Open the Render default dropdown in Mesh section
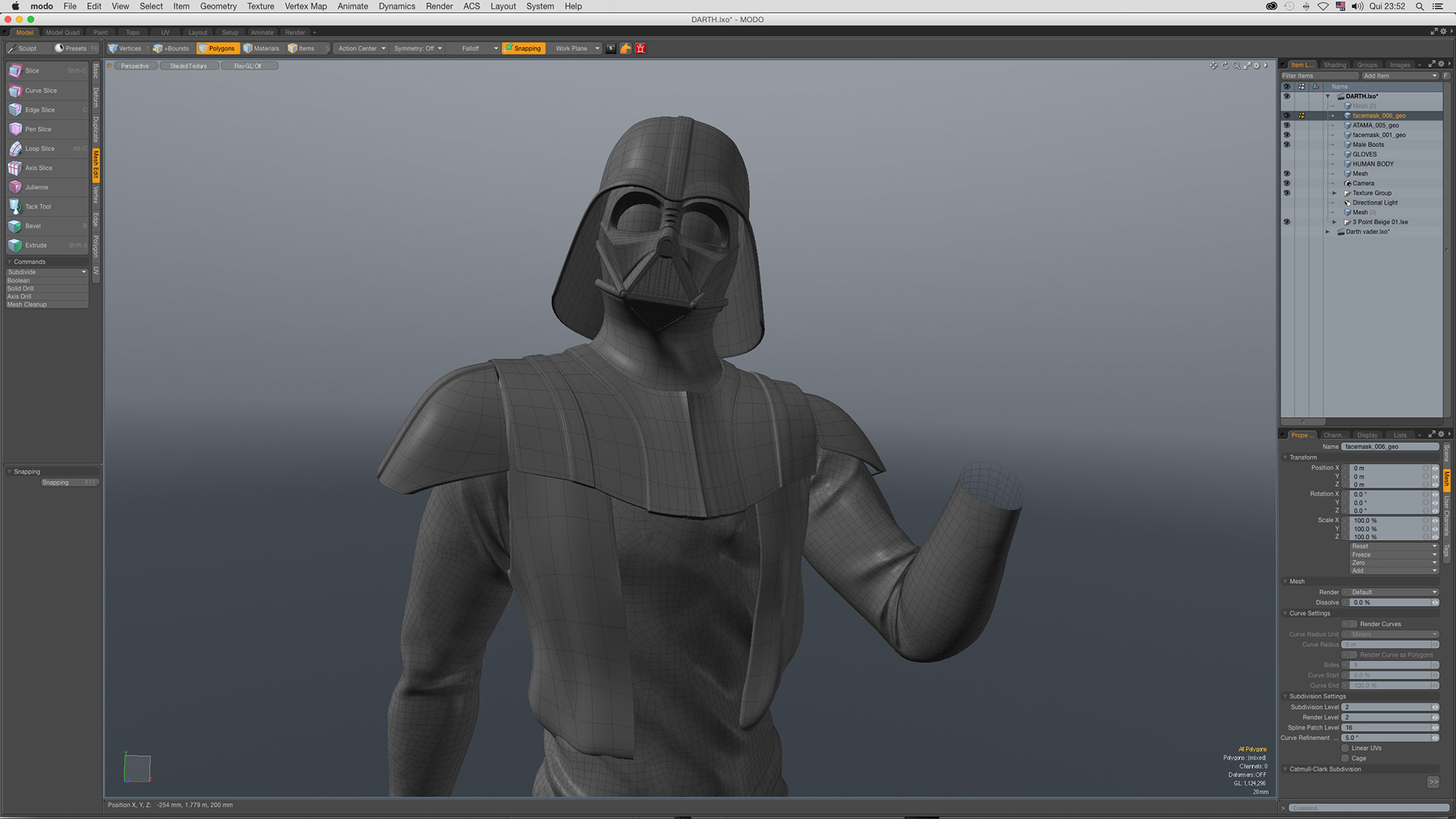Image resolution: width=1456 pixels, height=819 pixels. coord(1394,592)
